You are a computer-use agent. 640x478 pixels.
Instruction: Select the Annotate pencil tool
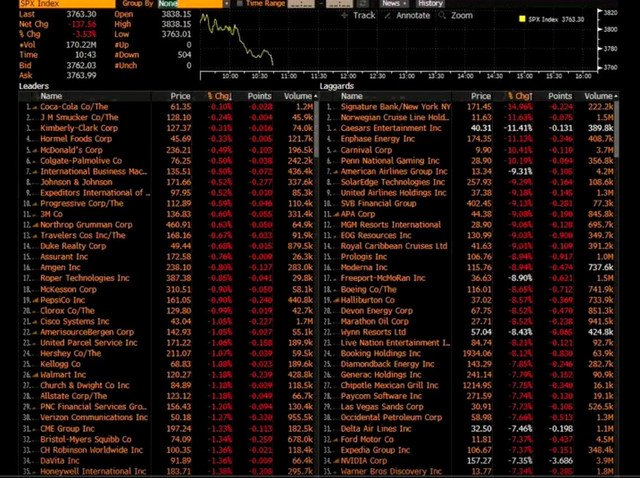407,16
